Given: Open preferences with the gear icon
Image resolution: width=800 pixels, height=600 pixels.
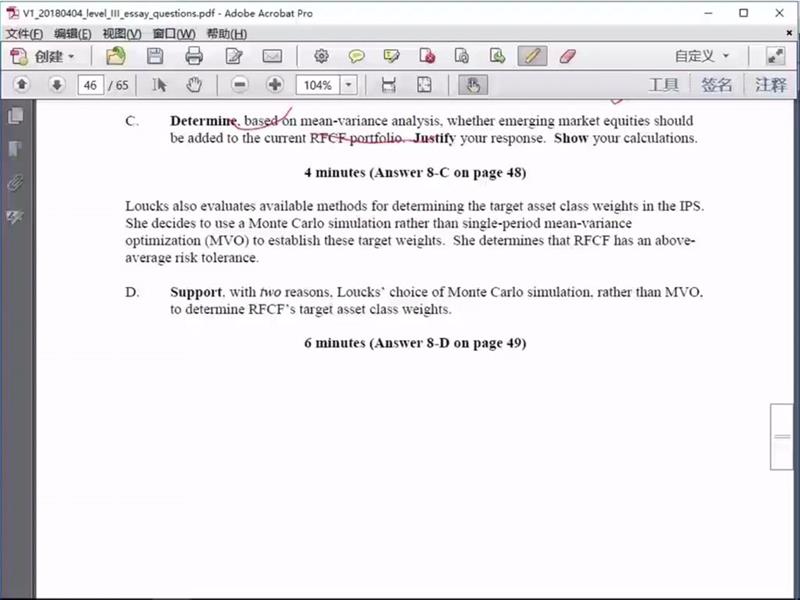Looking at the screenshot, I should [x=321, y=56].
